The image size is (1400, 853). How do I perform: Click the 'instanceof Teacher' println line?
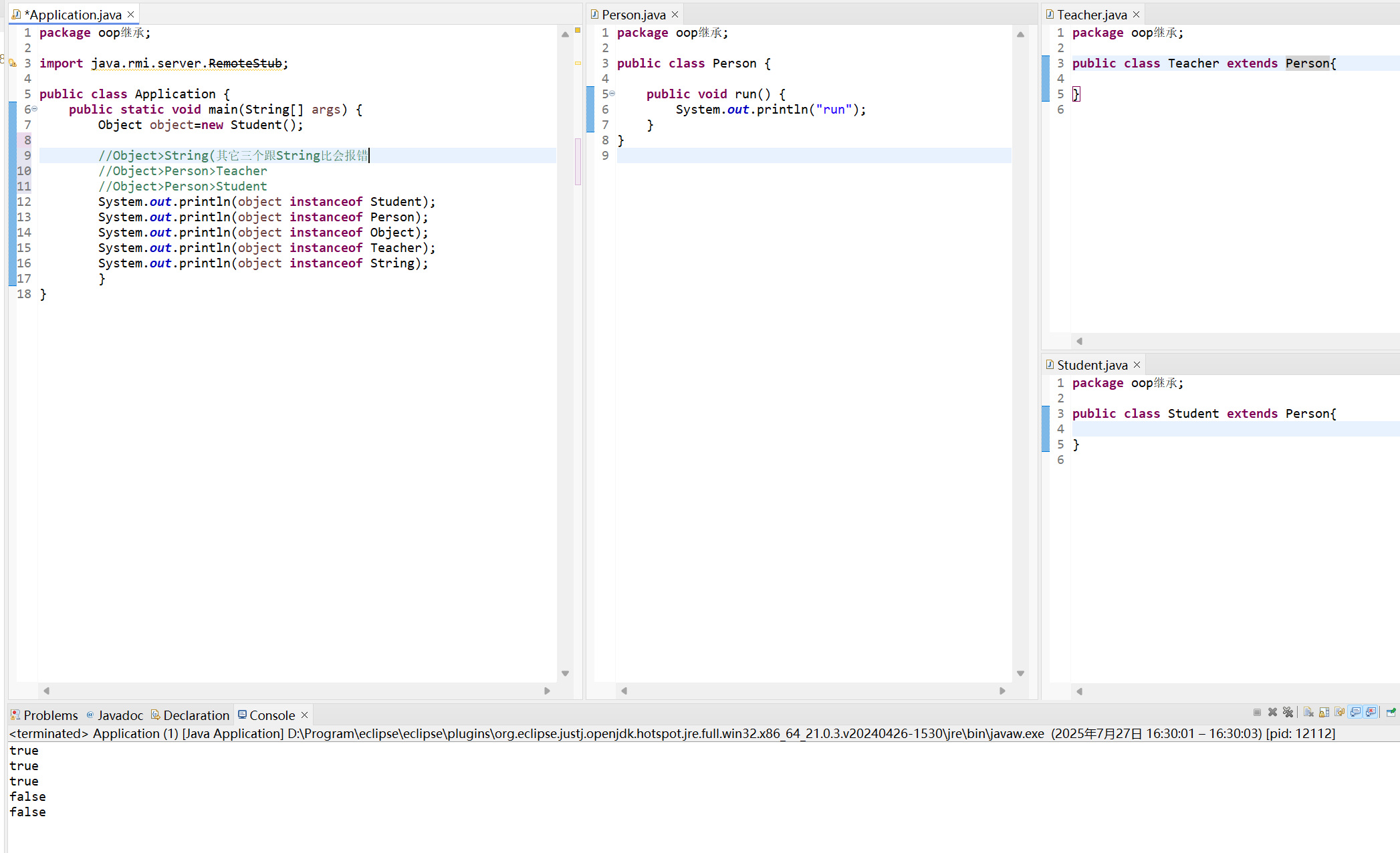267,248
